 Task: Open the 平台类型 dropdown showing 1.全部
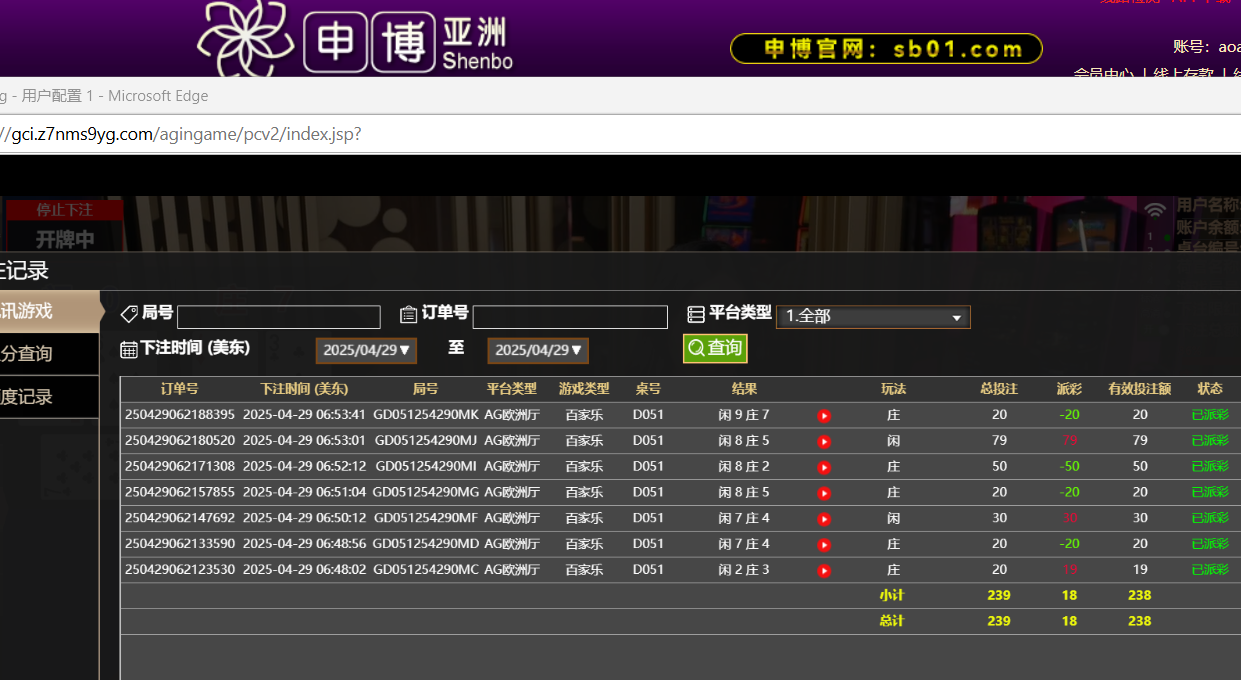pyautogui.click(x=872, y=317)
